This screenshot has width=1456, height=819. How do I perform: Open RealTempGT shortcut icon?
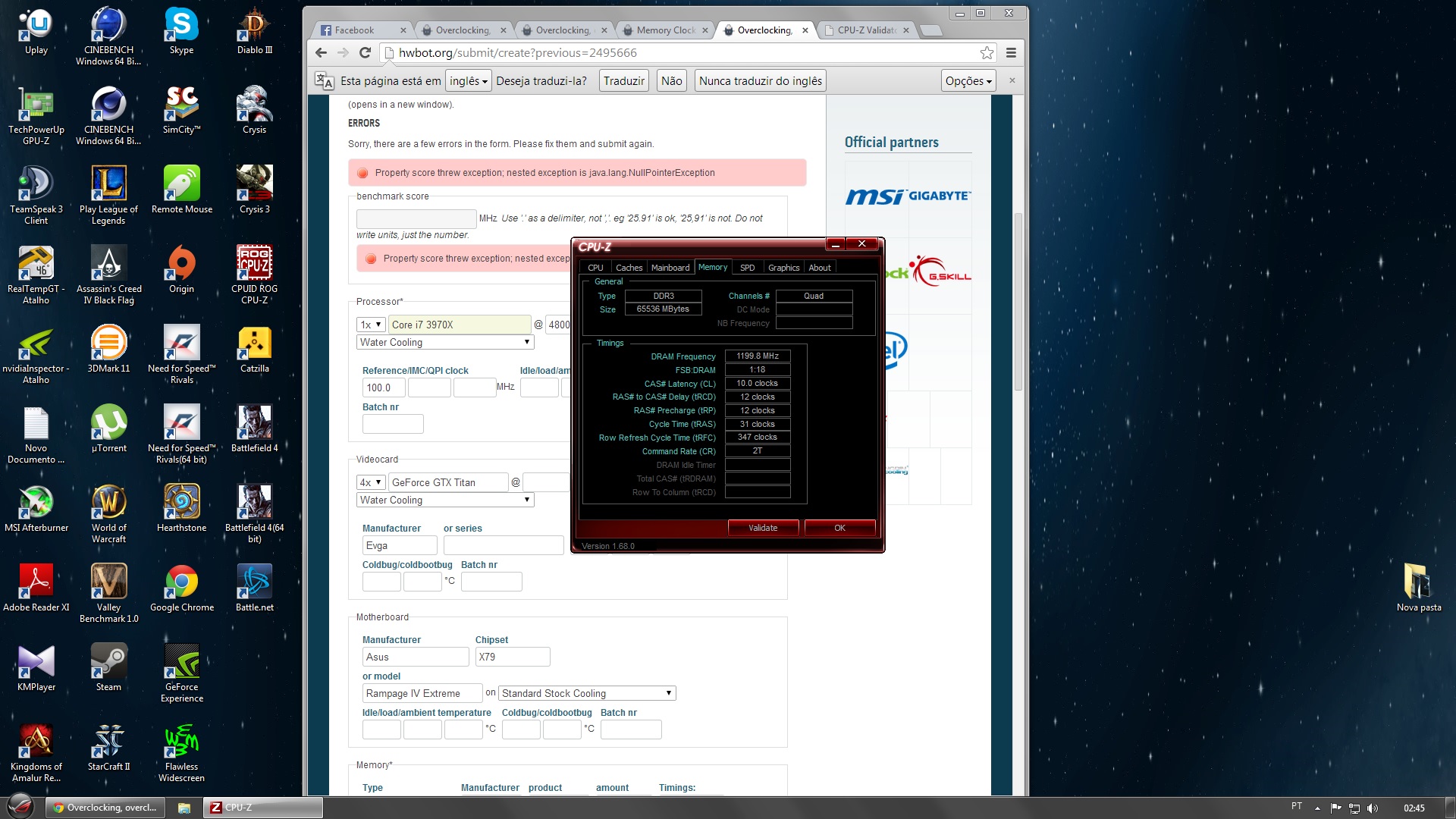tap(36, 275)
